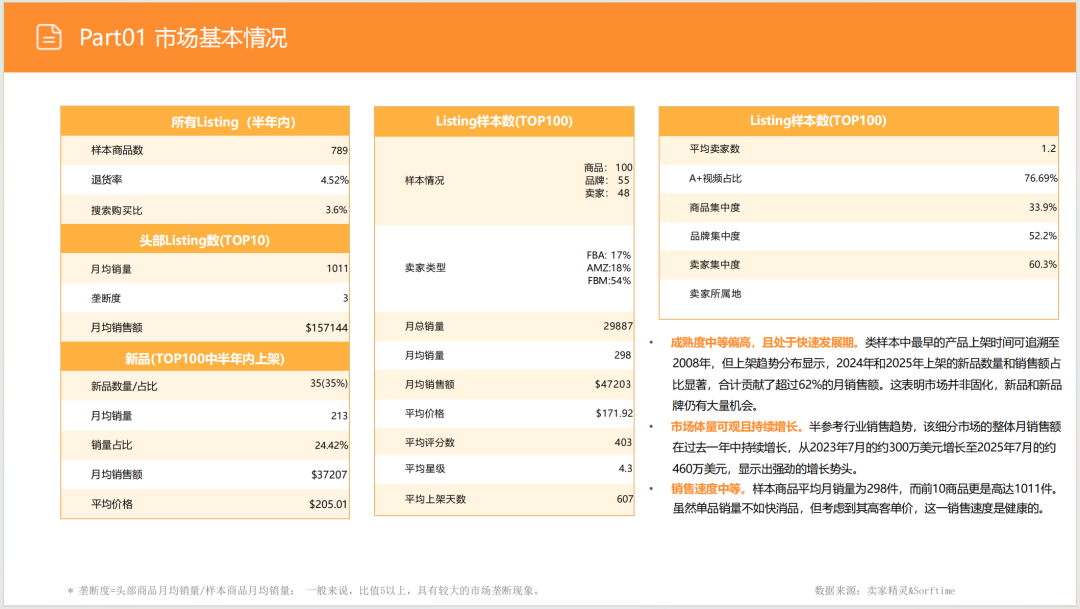Viewport: 1080px width, 609px height.
Task: Select the '退货率' label
Action: point(107,180)
